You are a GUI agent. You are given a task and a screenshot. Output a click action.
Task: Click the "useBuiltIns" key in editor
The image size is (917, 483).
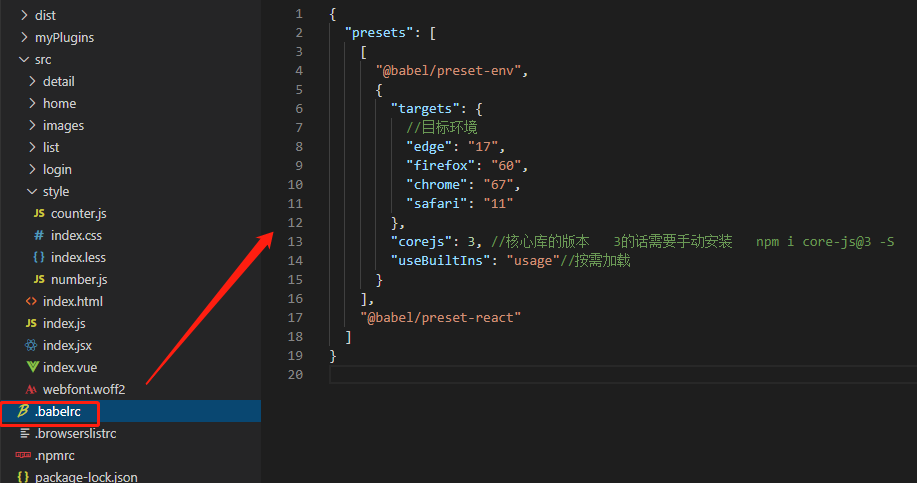[x=440, y=261]
